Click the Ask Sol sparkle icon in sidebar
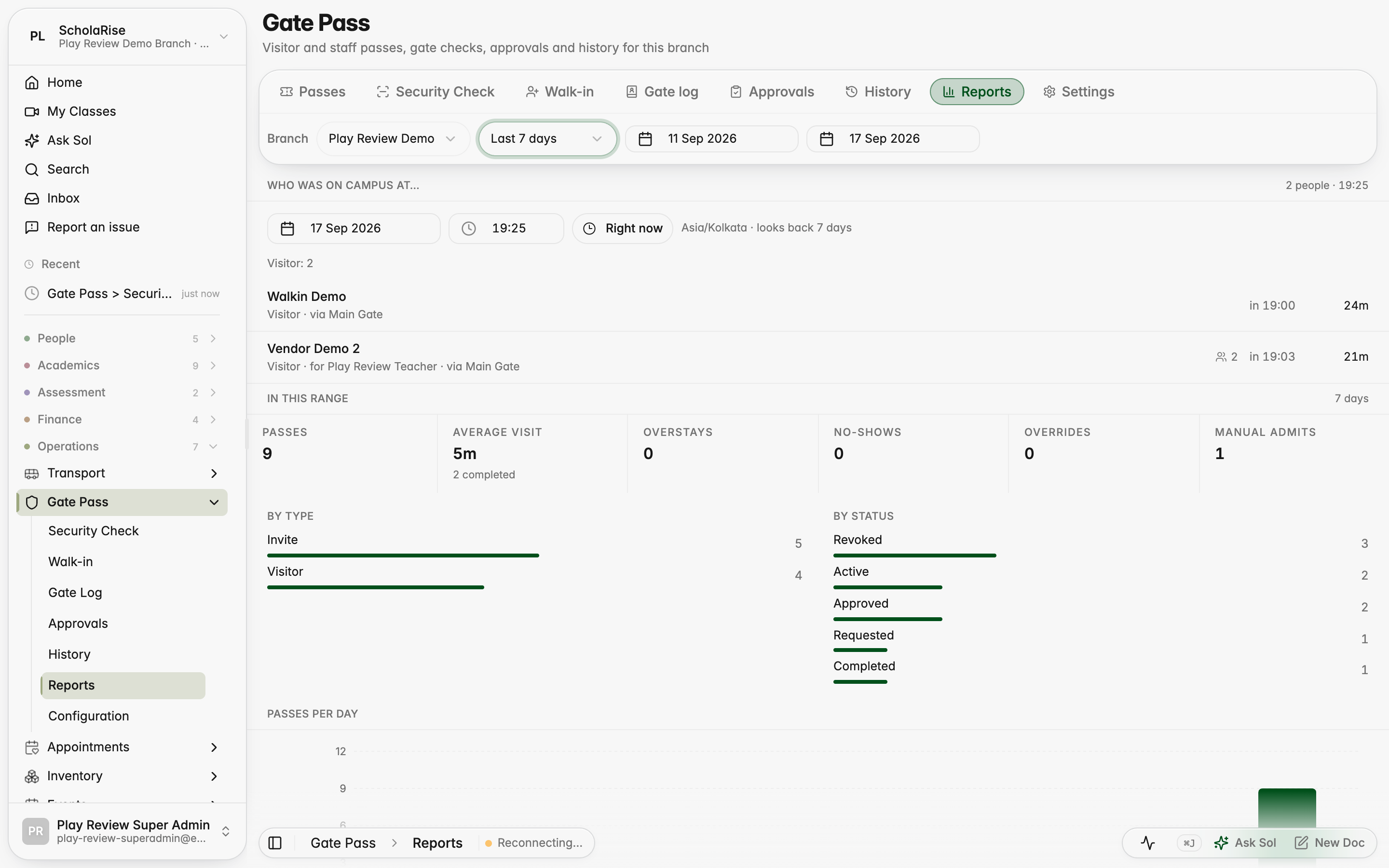 (31, 141)
